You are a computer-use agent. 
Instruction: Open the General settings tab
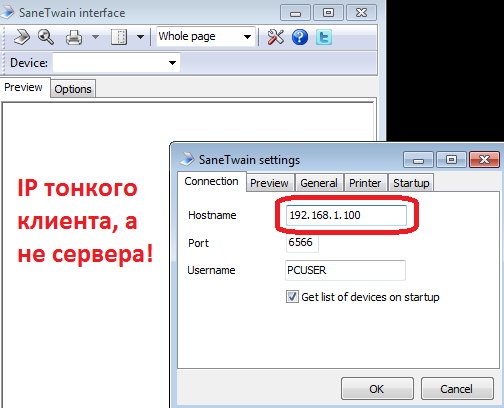(x=319, y=183)
